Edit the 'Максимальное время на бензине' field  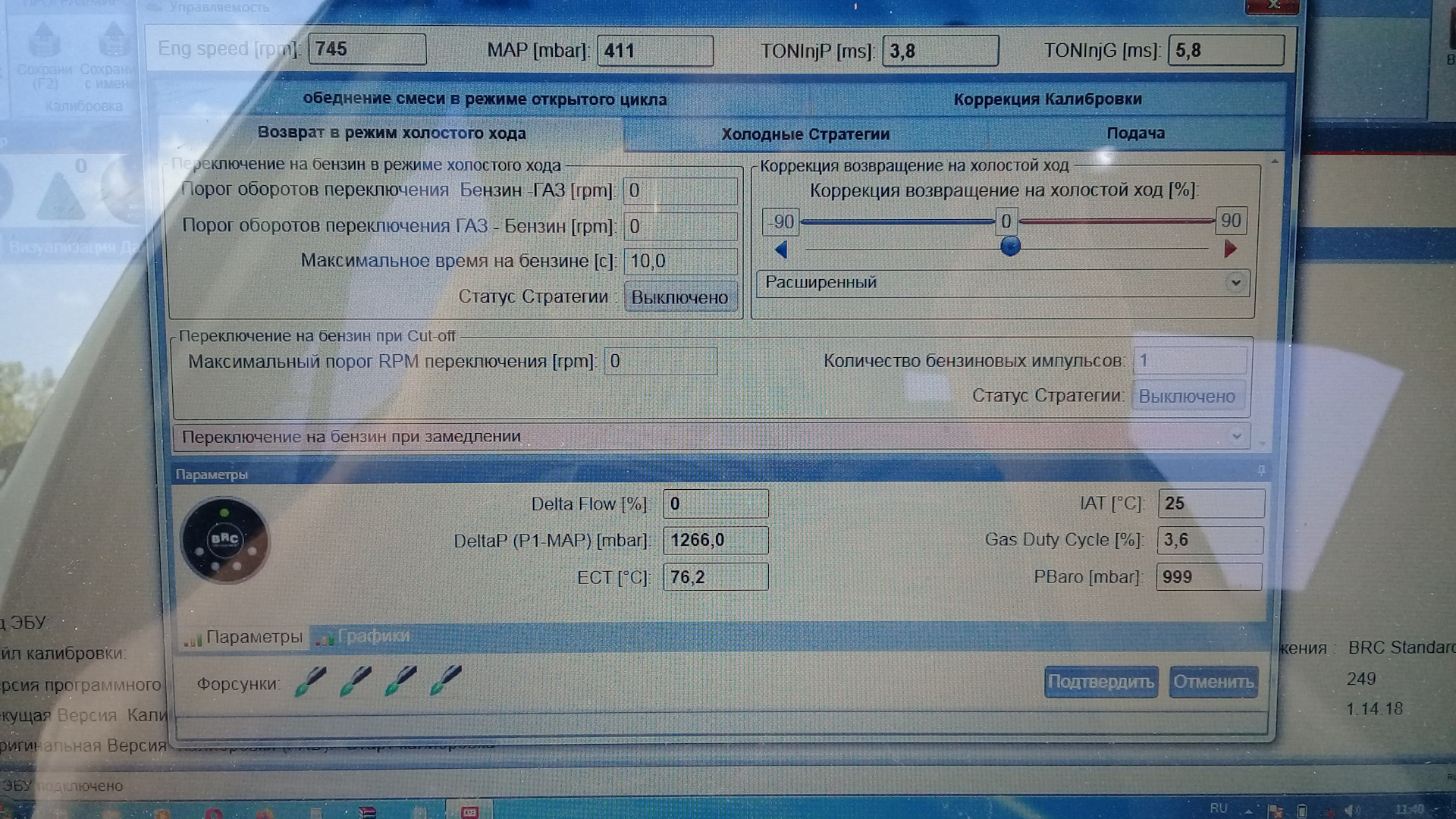click(x=680, y=261)
